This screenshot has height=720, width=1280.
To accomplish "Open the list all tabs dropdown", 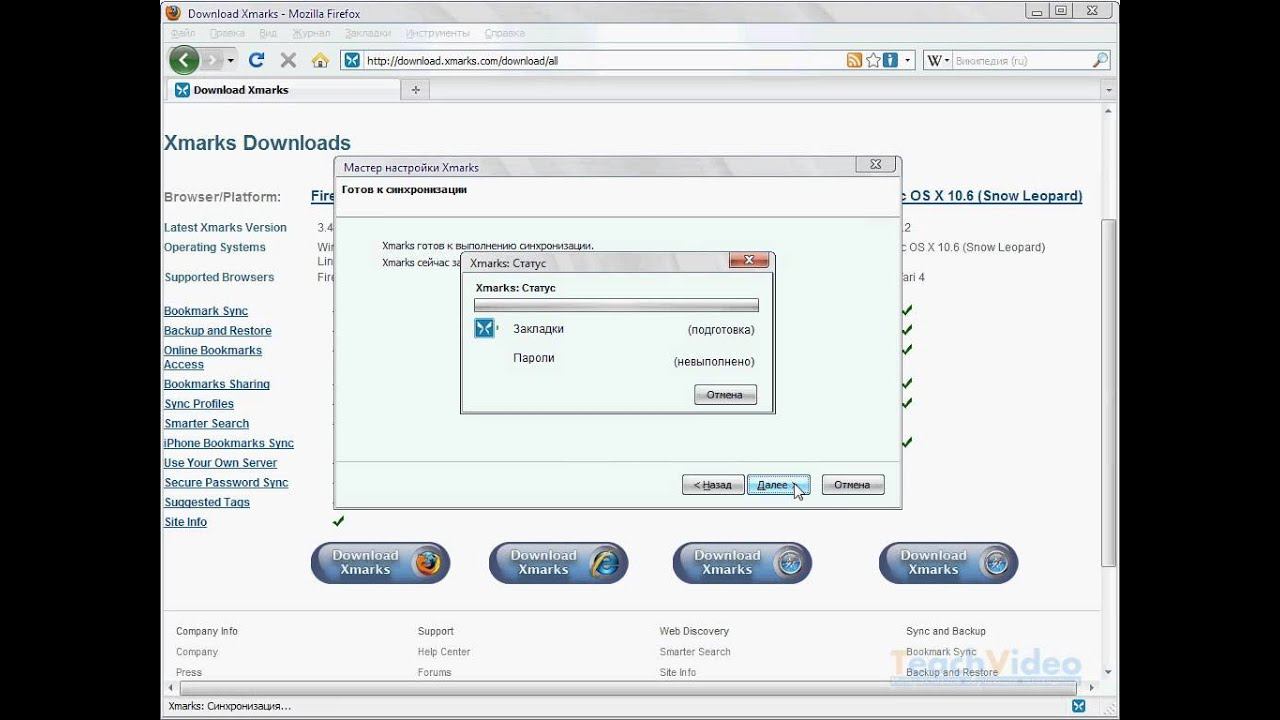I will point(1109,90).
